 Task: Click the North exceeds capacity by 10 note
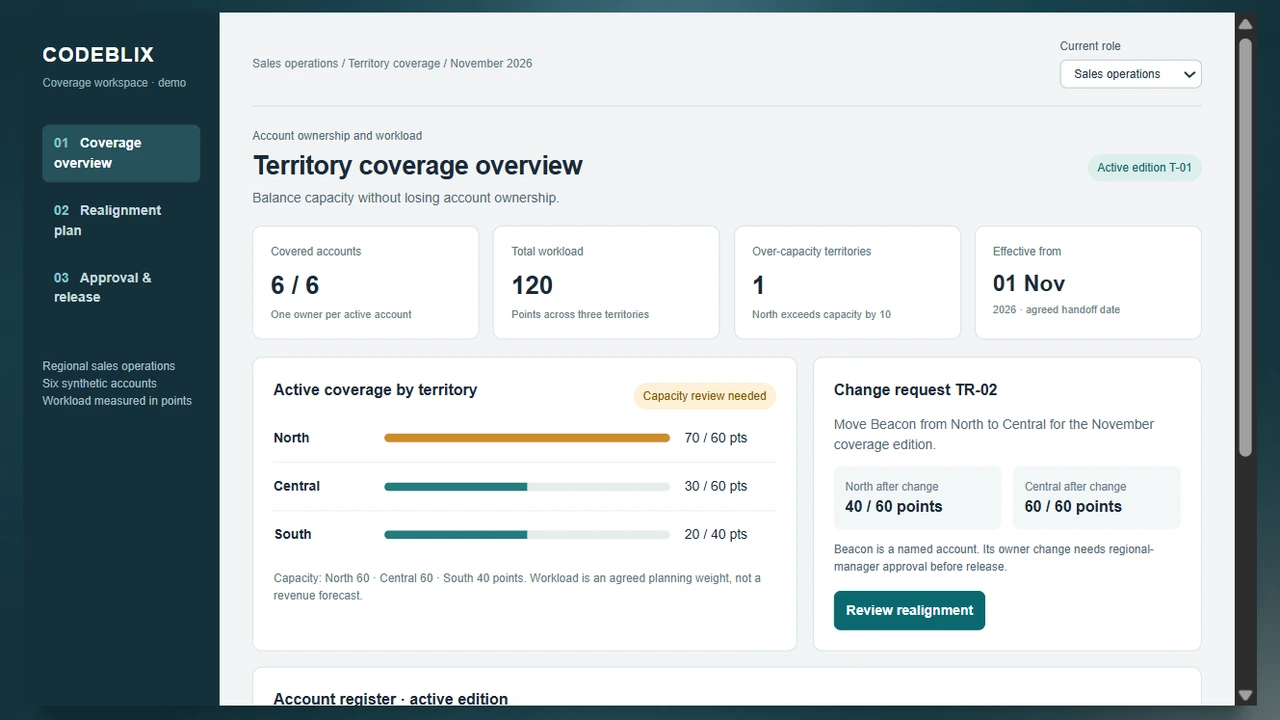(x=821, y=314)
